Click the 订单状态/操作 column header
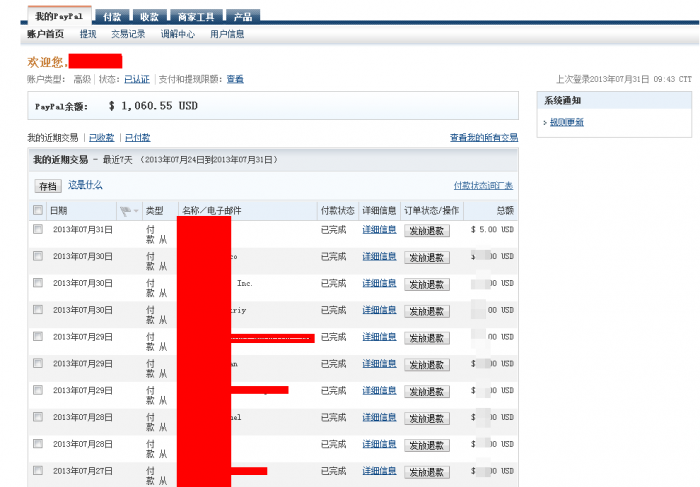Screen dimensions: 700x487 432,211
